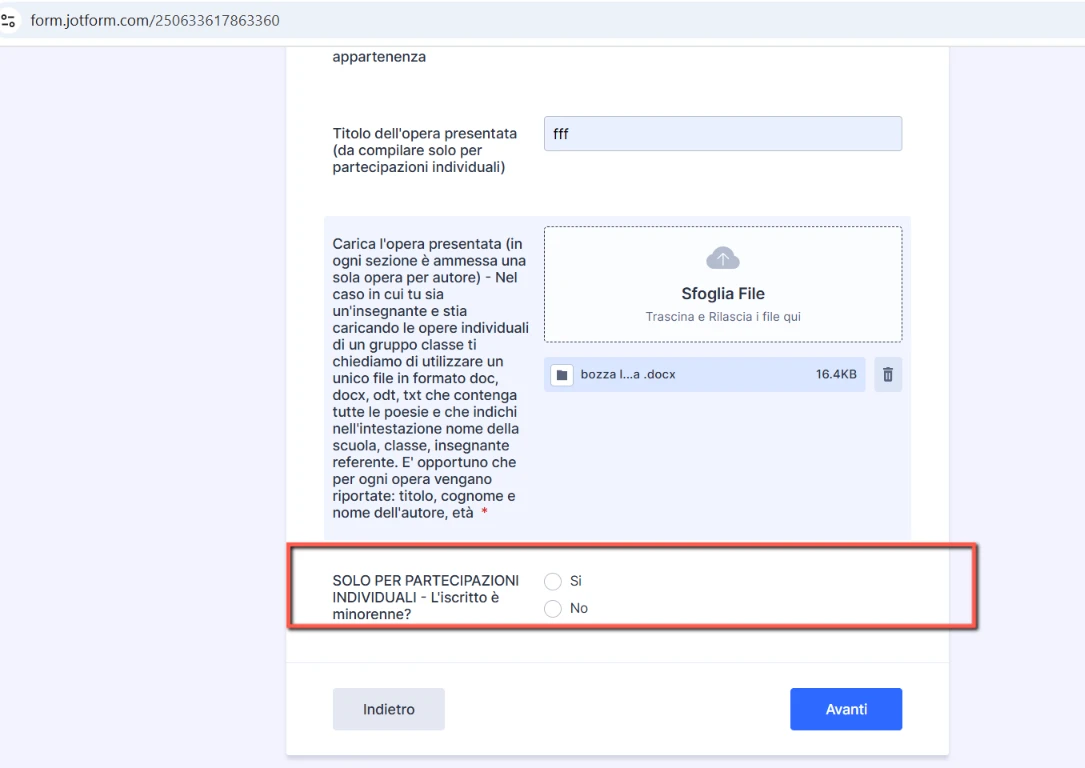Delete the uploaded file with trash icon
1085x768 pixels.
887,375
